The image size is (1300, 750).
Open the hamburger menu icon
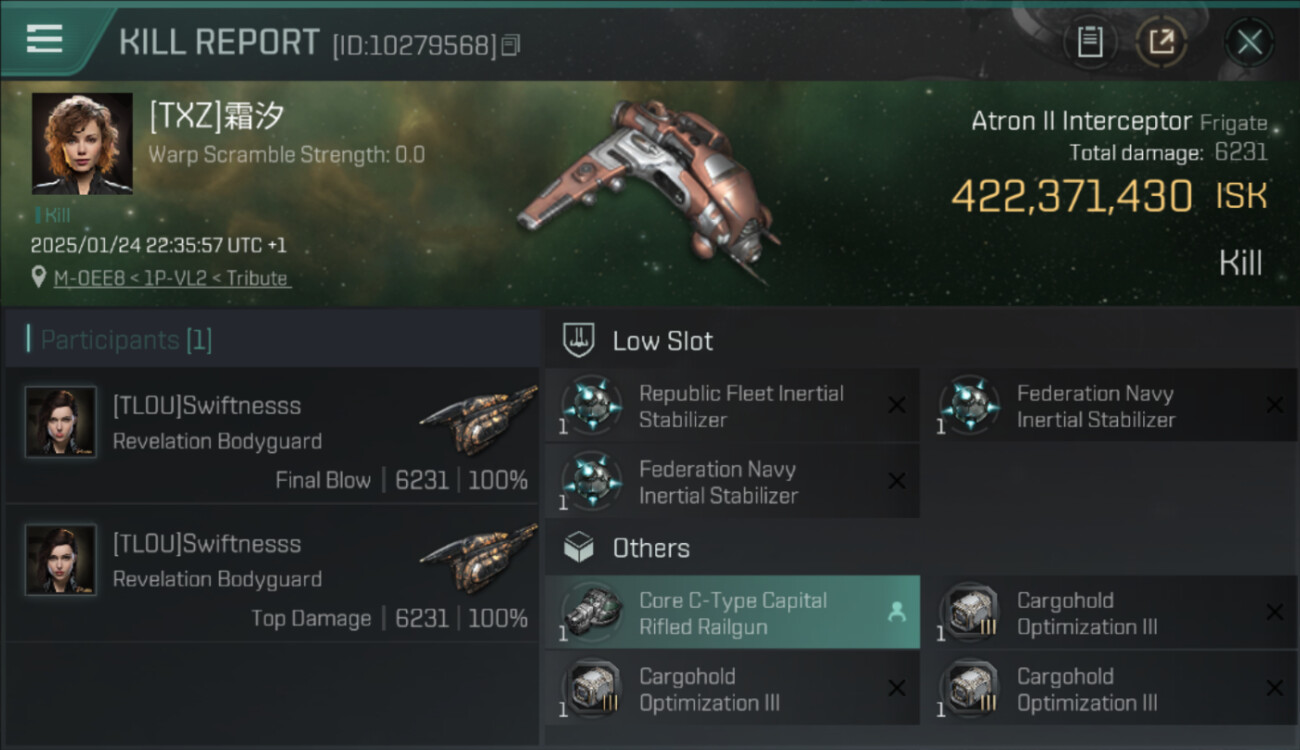coord(45,40)
